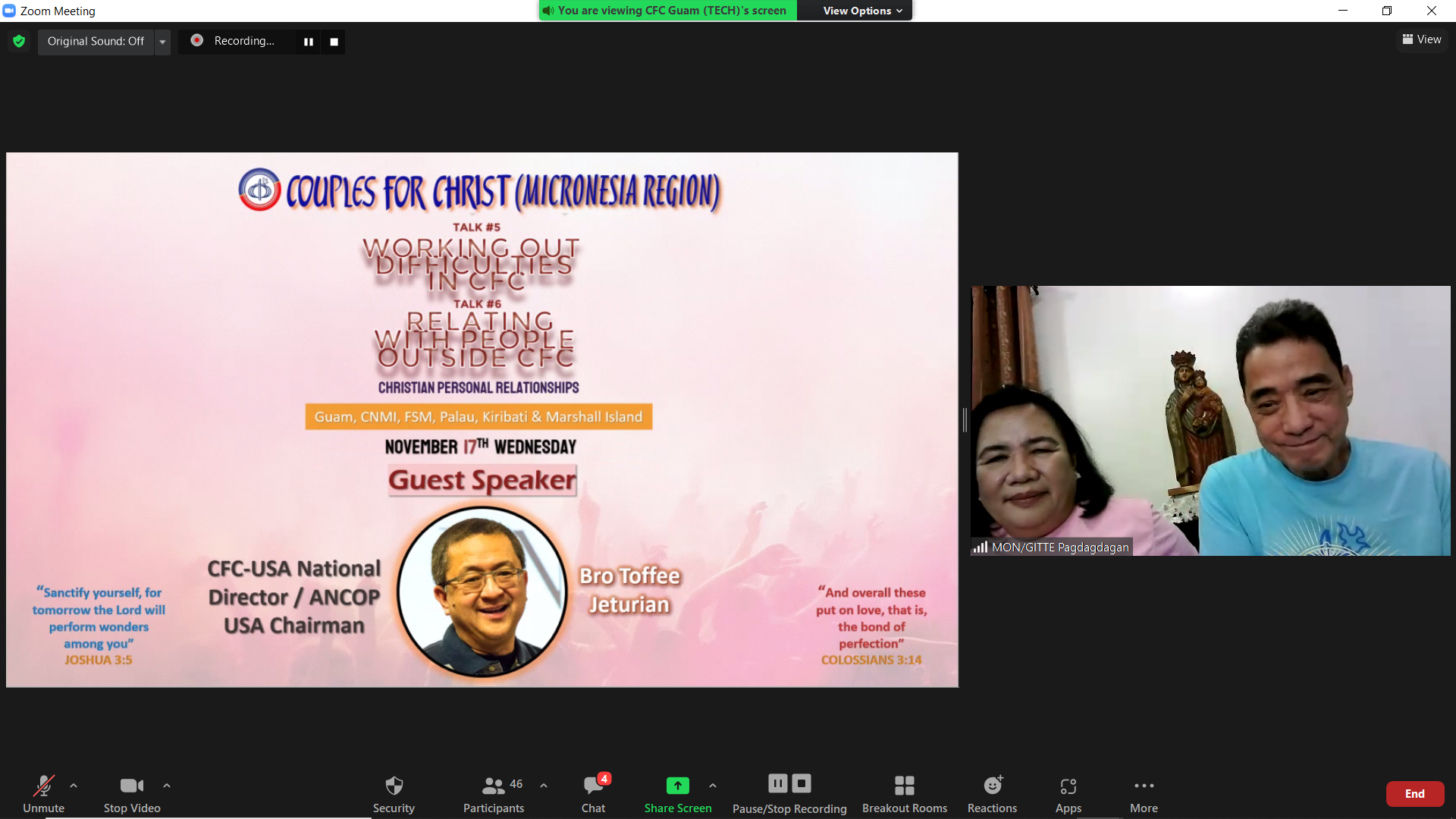The image size is (1456, 819).
Task: Open Zoom Apps
Action: coord(1068,793)
